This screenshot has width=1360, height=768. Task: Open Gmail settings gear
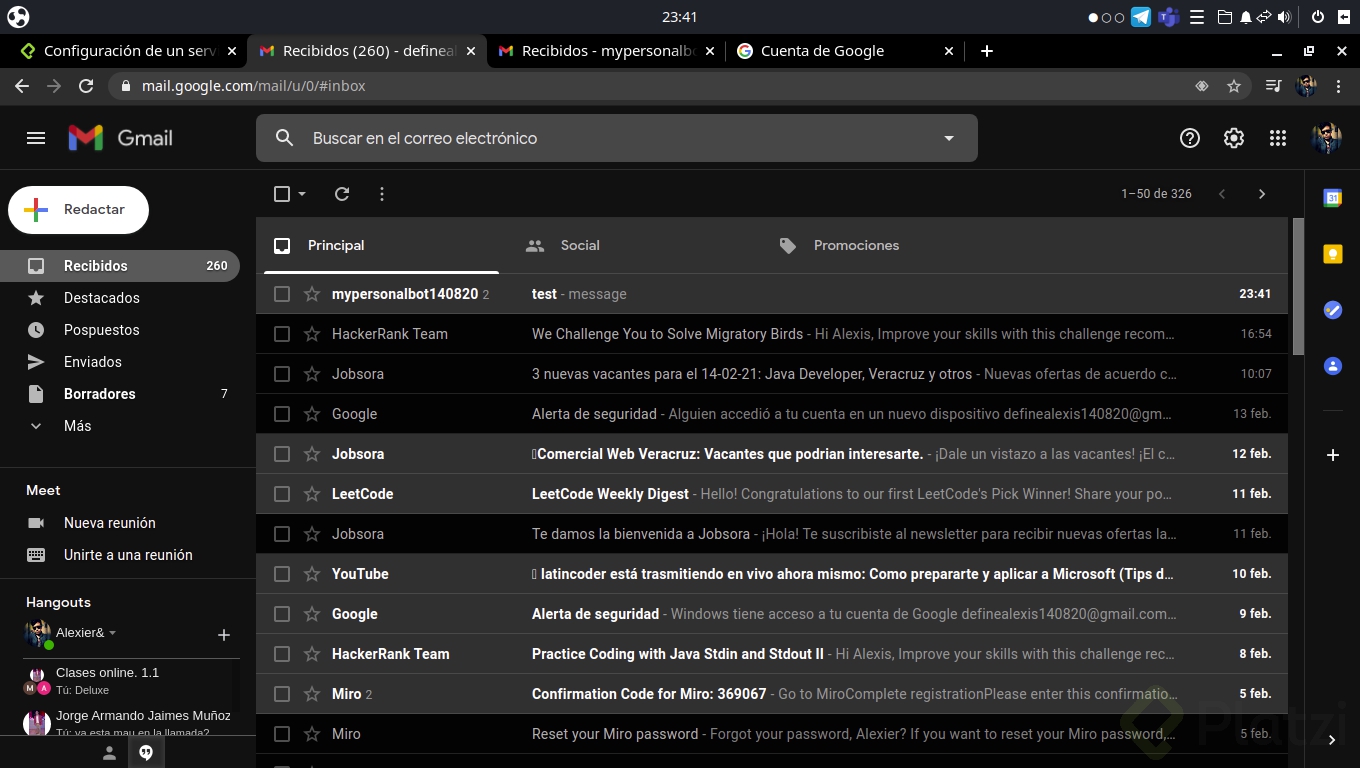(x=1233, y=138)
